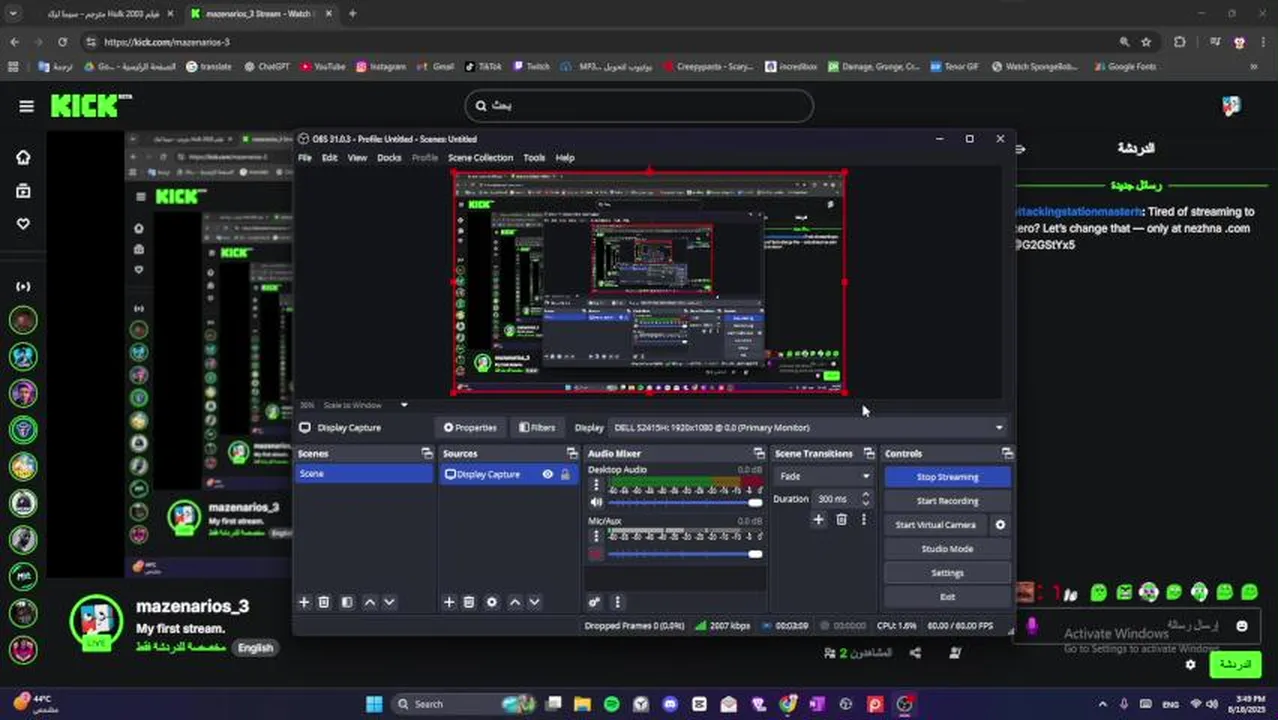This screenshot has width=1278, height=720.
Task: Open Kick hamburger menu
Action: point(26,106)
